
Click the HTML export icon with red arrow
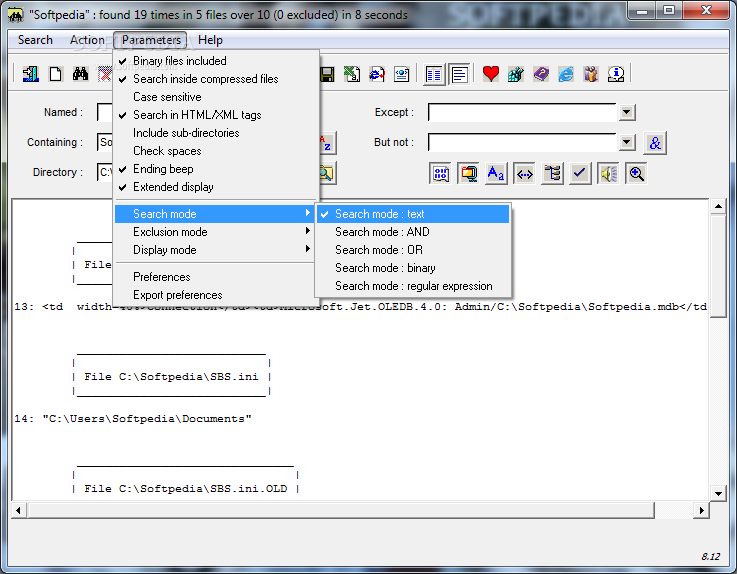(376, 74)
